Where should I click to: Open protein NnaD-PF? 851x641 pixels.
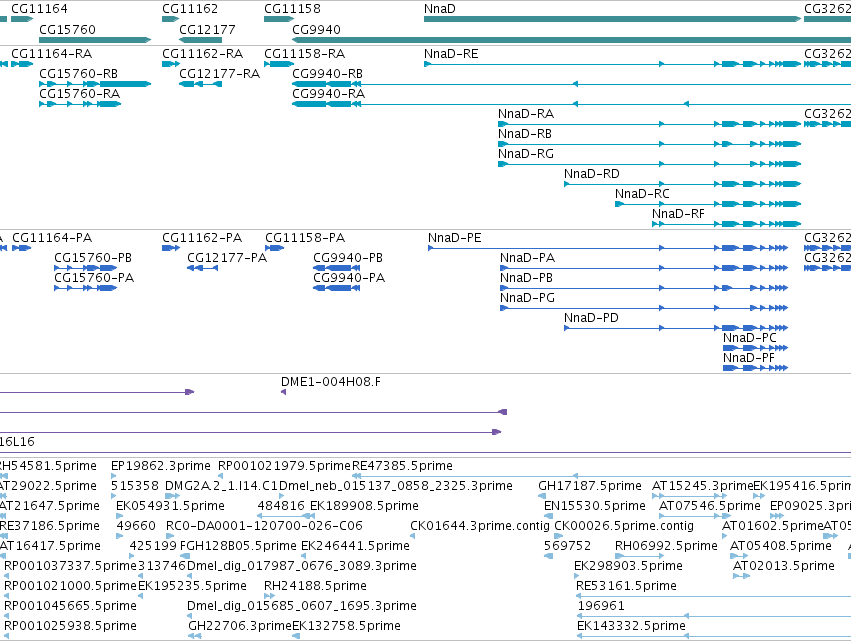[x=749, y=358]
